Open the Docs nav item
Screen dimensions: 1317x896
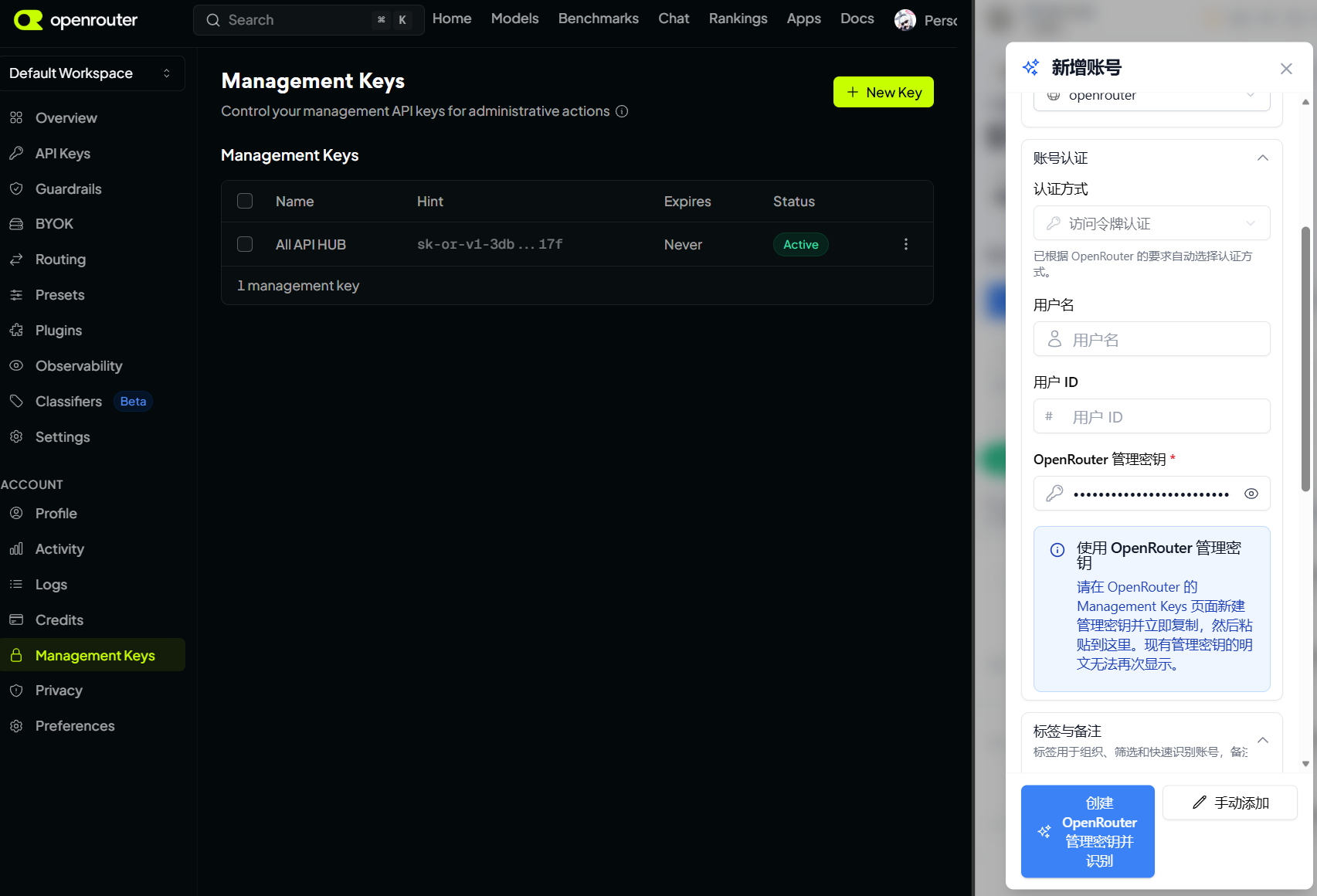click(857, 19)
